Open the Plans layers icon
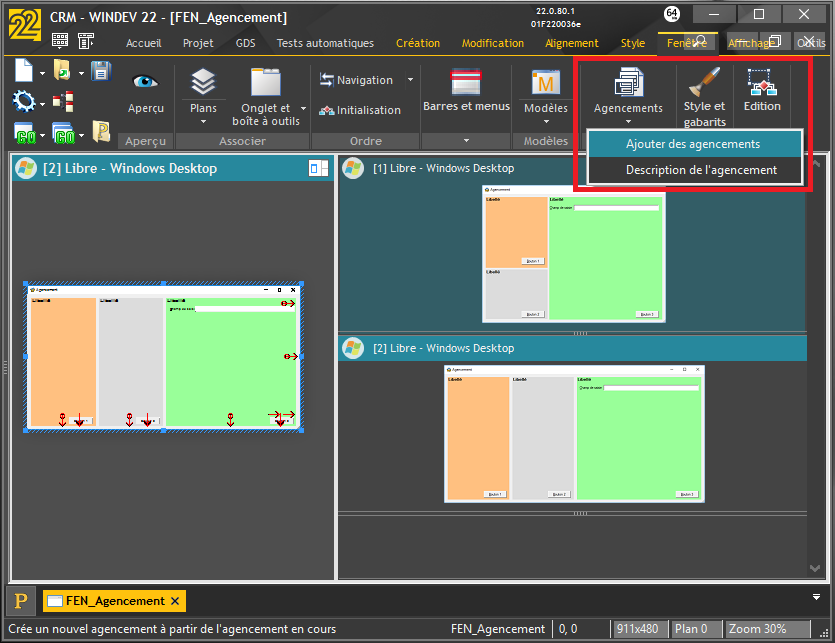This screenshot has width=835, height=643. (203, 82)
